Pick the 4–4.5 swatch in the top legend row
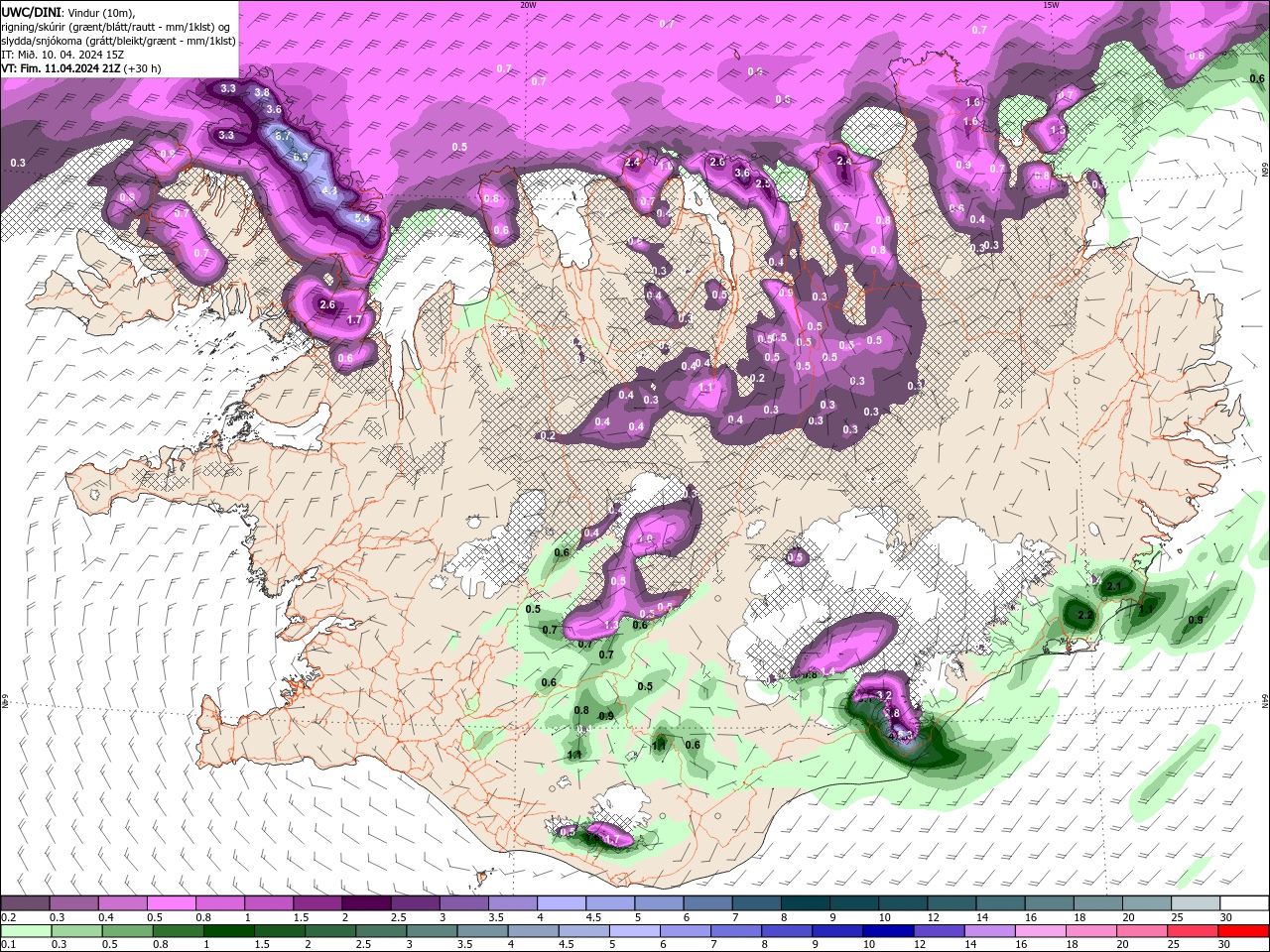The width and height of the screenshot is (1270, 952). 561,903
